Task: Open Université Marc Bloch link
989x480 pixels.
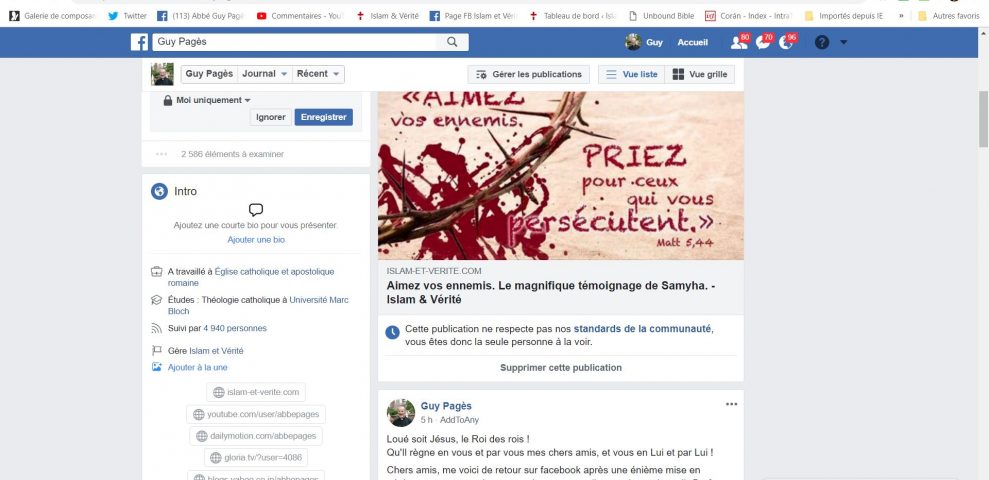Action: pos(258,305)
